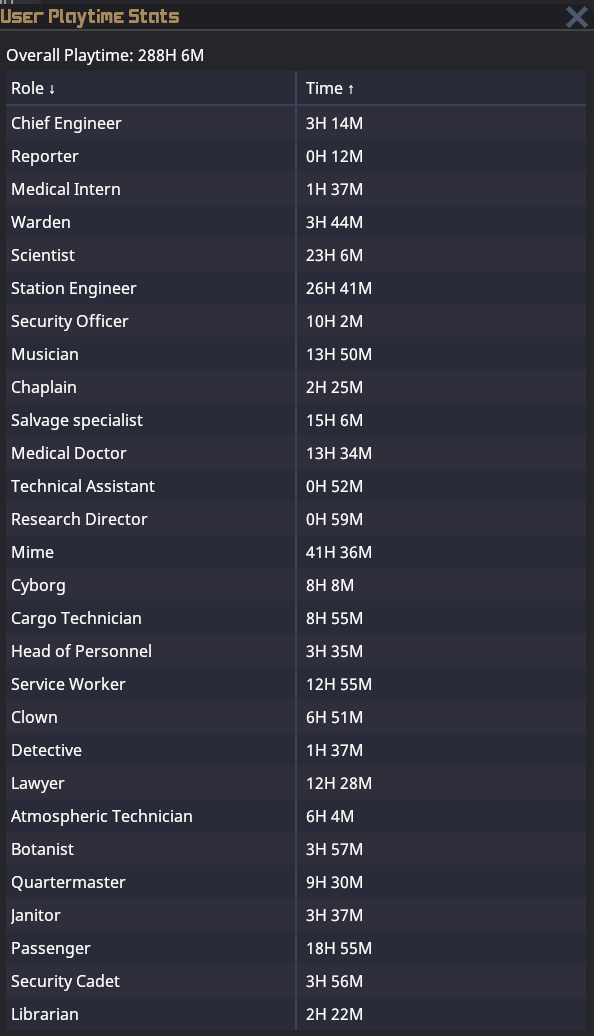Click the Head of Personnel entry

pos(81,651)
